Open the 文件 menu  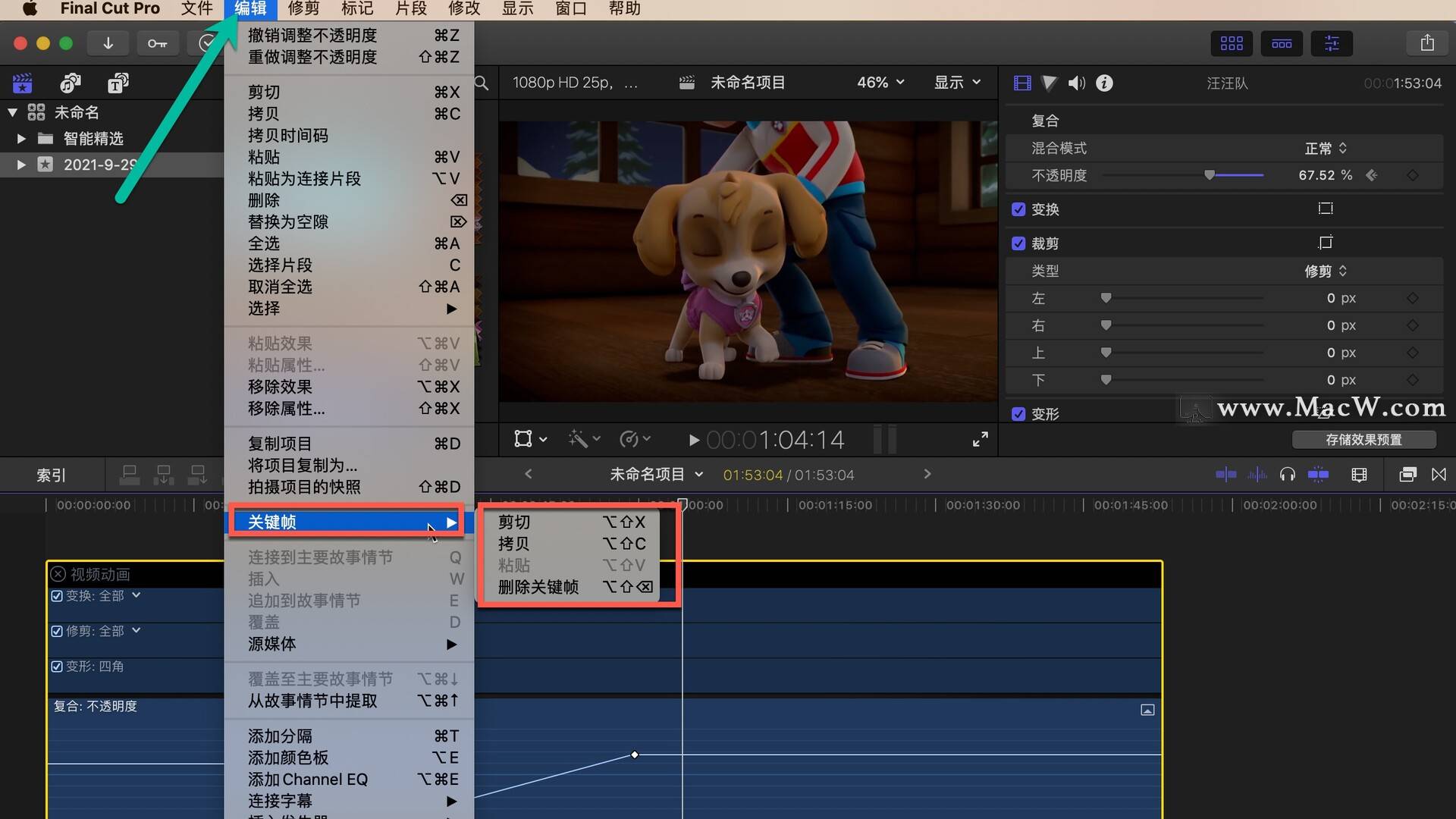pyautogui.click(x=197, y=9)
